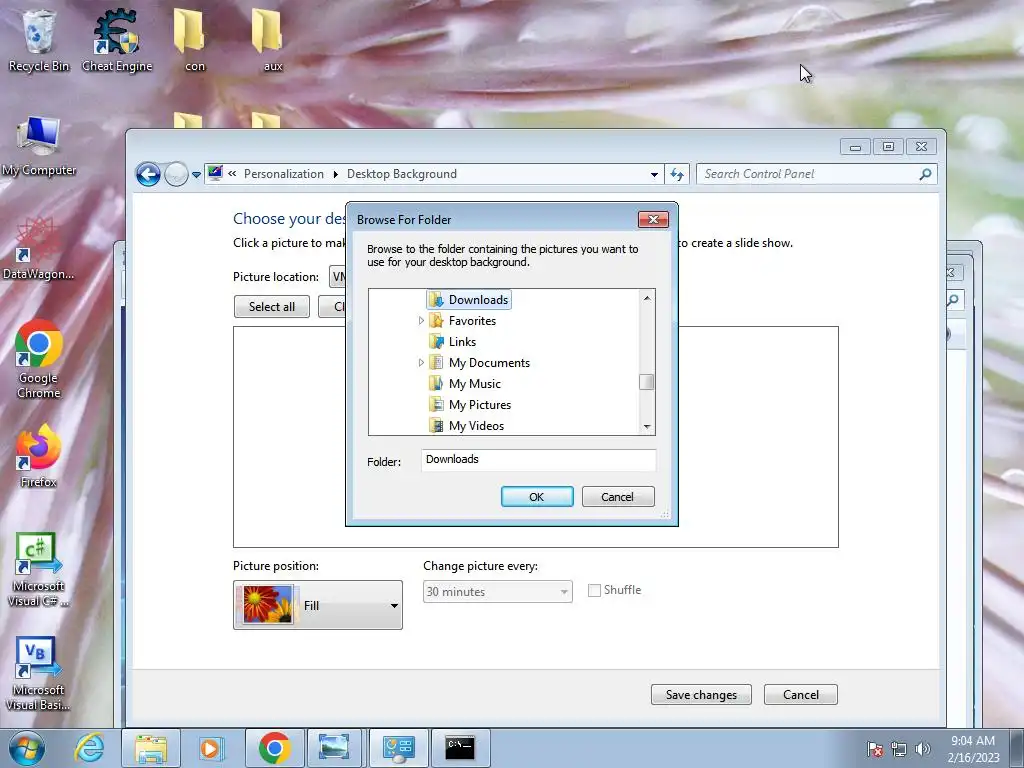
Task: Click the Select all button
Action: [272, 306]
